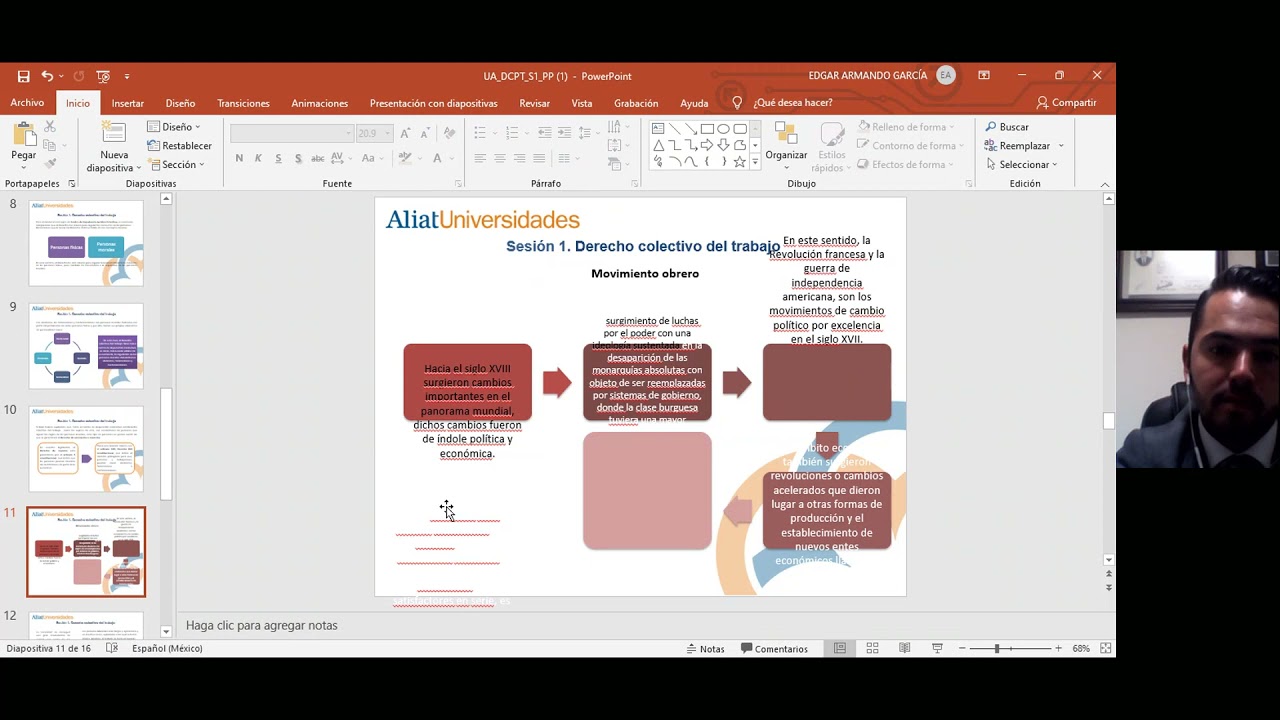
Task: Toggle left text alignment
Action: click(480, 158)
